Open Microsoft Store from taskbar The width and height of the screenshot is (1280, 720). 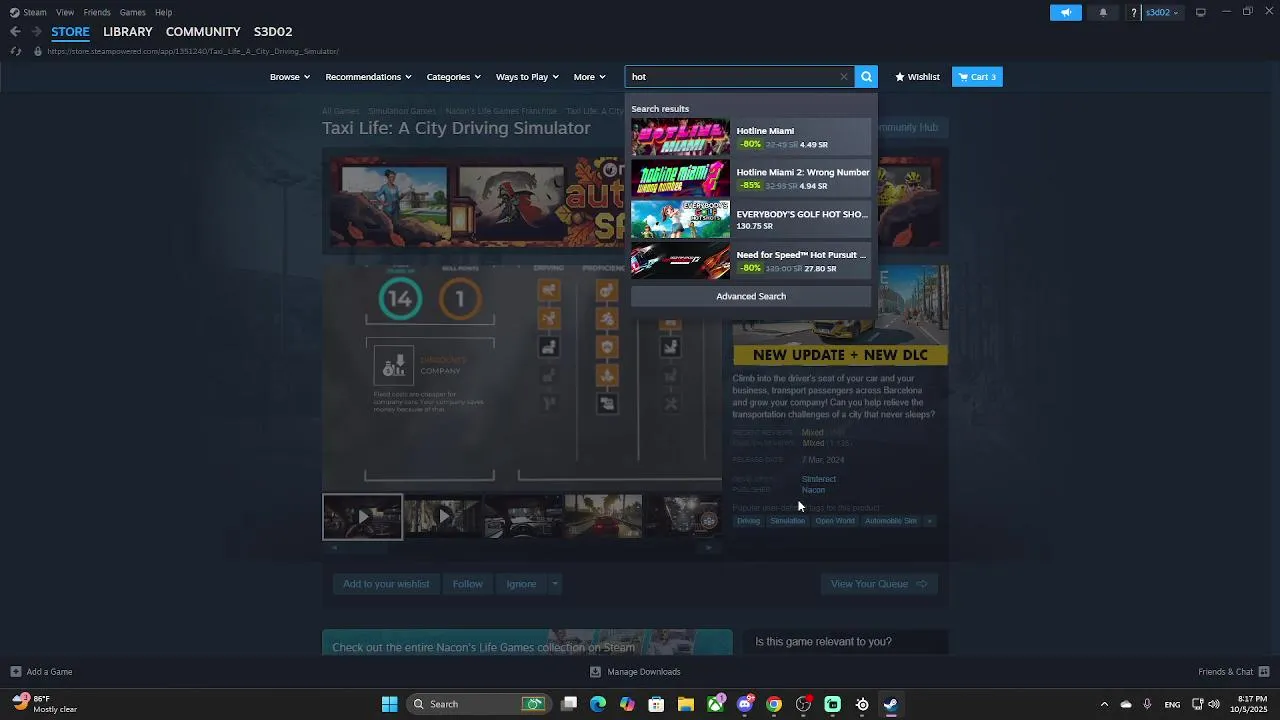656,704
